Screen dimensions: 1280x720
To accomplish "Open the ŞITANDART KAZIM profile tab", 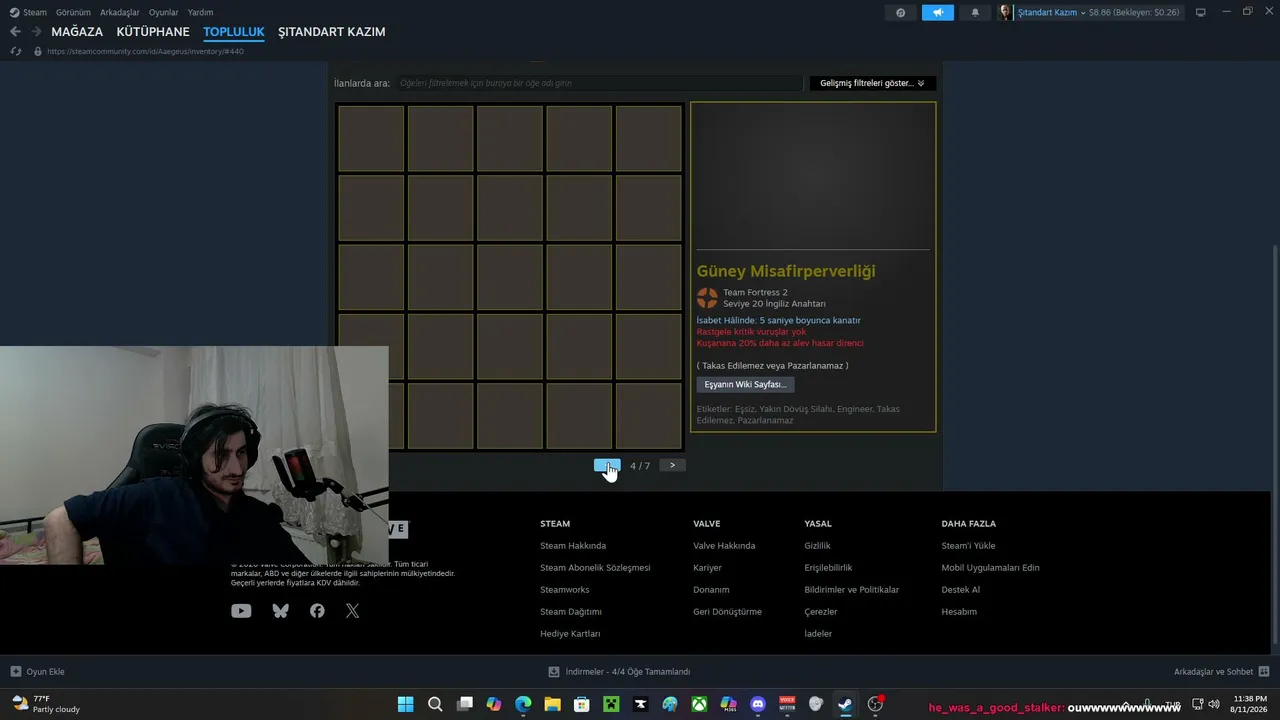I will click(x=332, y=32).
